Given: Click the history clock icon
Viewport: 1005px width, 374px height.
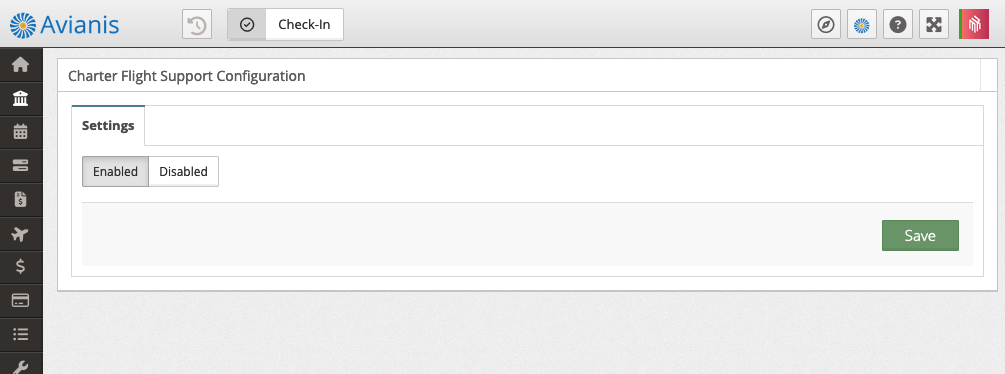Looking at the screenshot, I should [x=197, y=25].
